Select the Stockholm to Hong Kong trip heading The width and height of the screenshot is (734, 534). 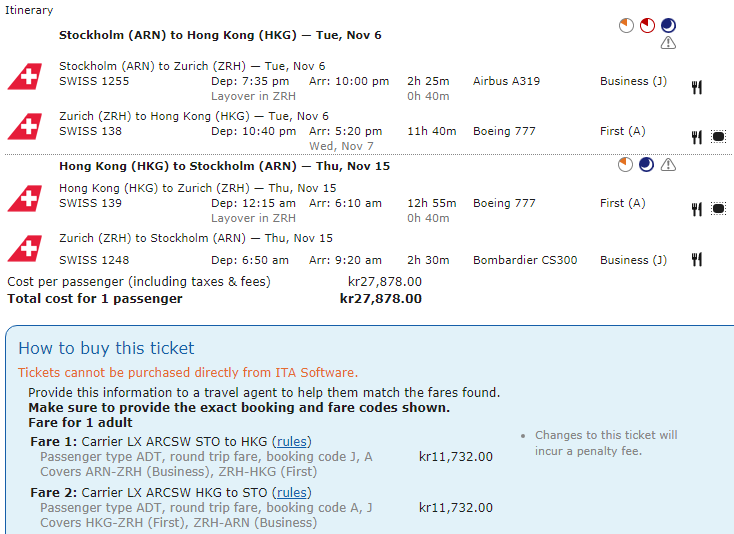pos(220,35)
